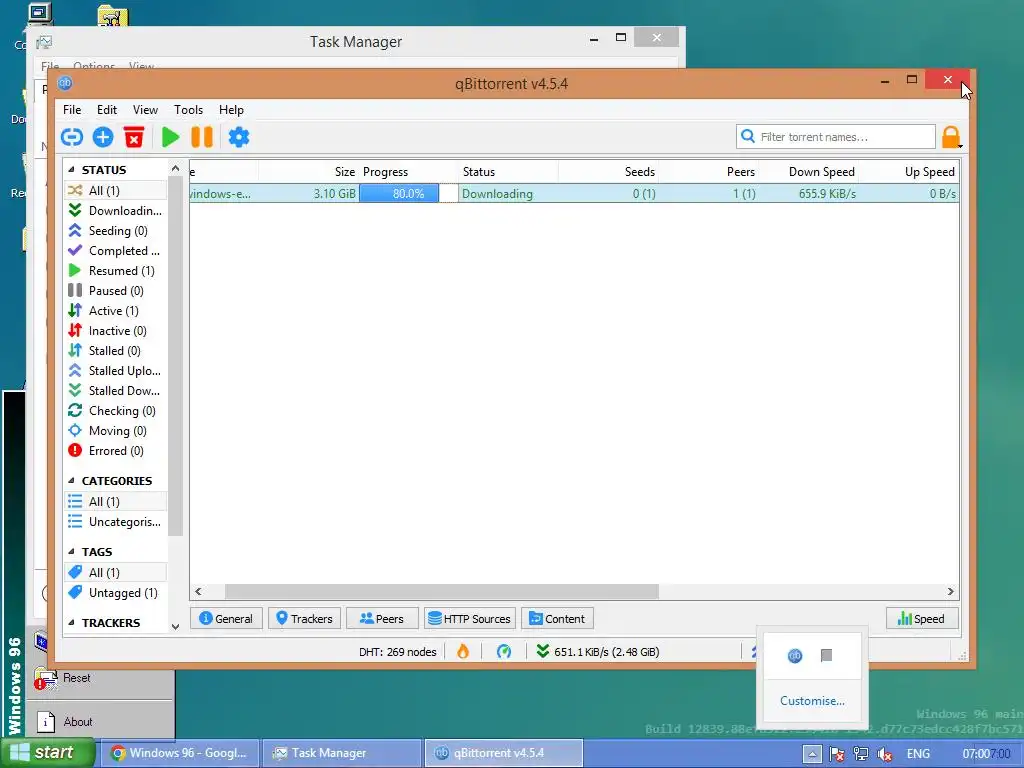Click inside the Filter torrent names field
This screenshot has height=768, width=1024.
(x=836, y=136)
